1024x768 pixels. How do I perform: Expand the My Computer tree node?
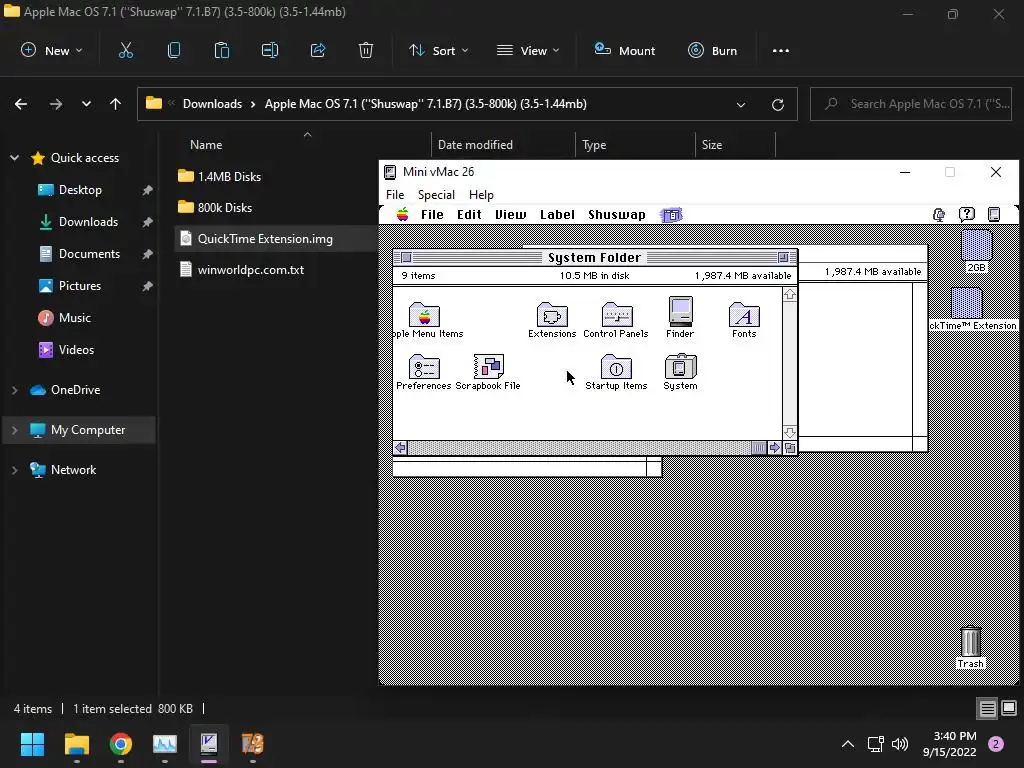(14, 430)
